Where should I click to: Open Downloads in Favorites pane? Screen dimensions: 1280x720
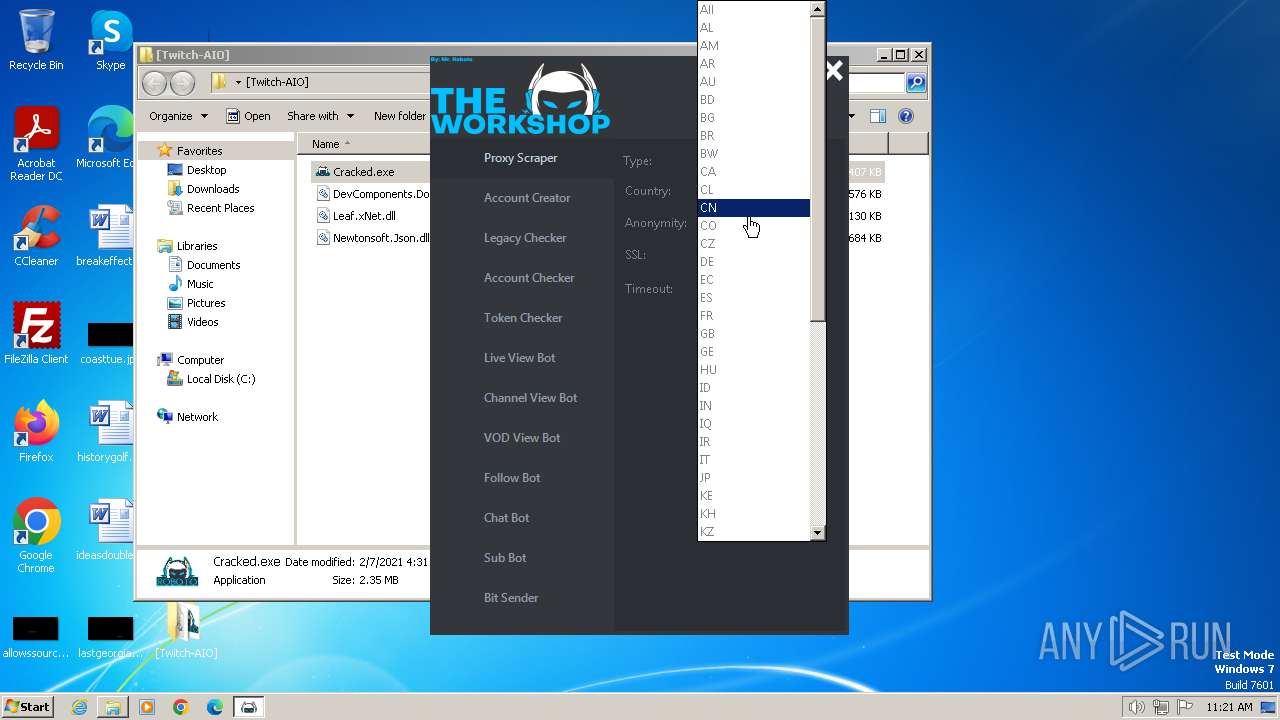(x=212, y=189)
